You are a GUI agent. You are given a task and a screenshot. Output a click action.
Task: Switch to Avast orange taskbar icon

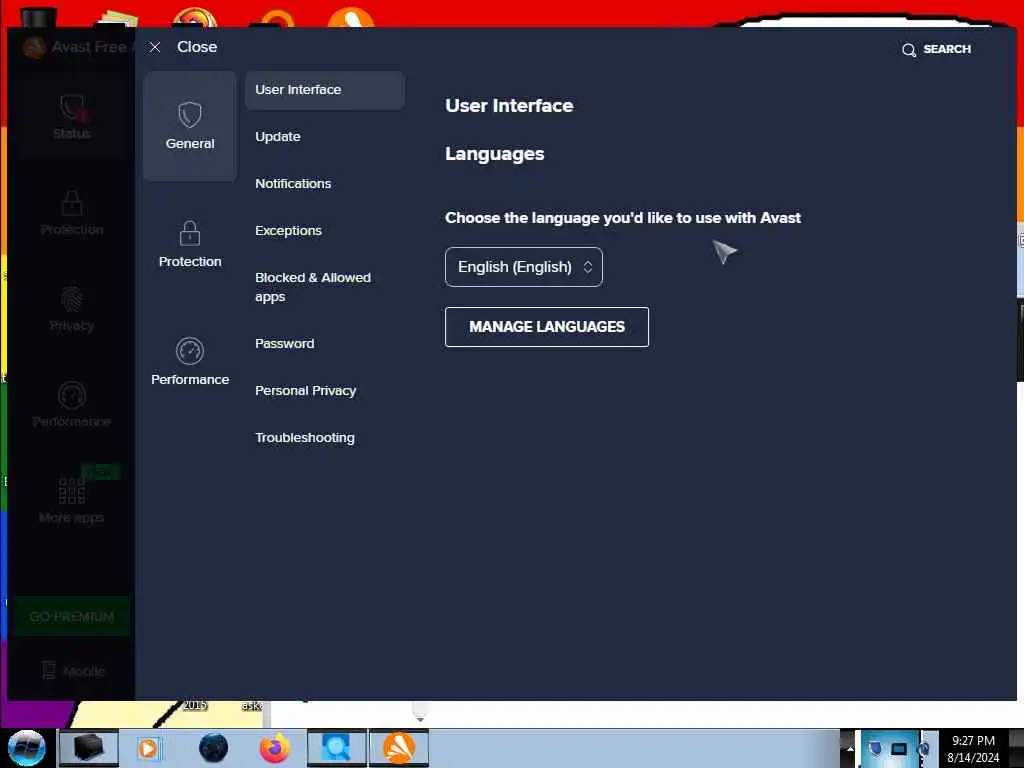[x=399, y=748]
